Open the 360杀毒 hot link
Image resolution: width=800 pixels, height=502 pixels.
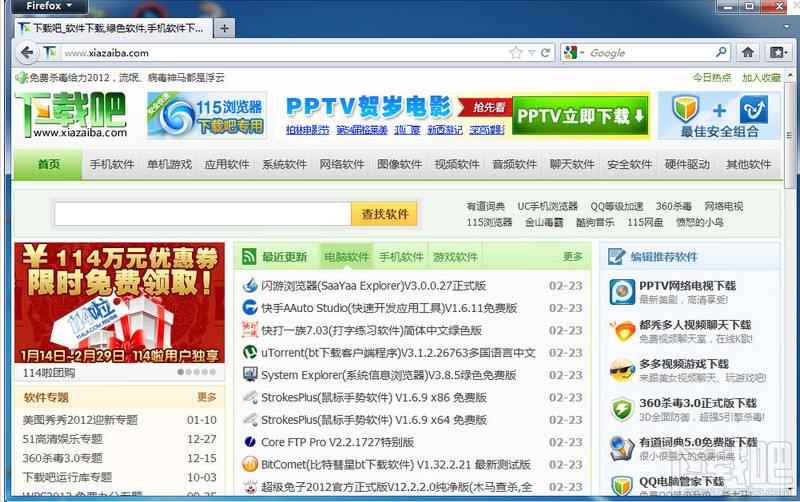click(673, 206)
